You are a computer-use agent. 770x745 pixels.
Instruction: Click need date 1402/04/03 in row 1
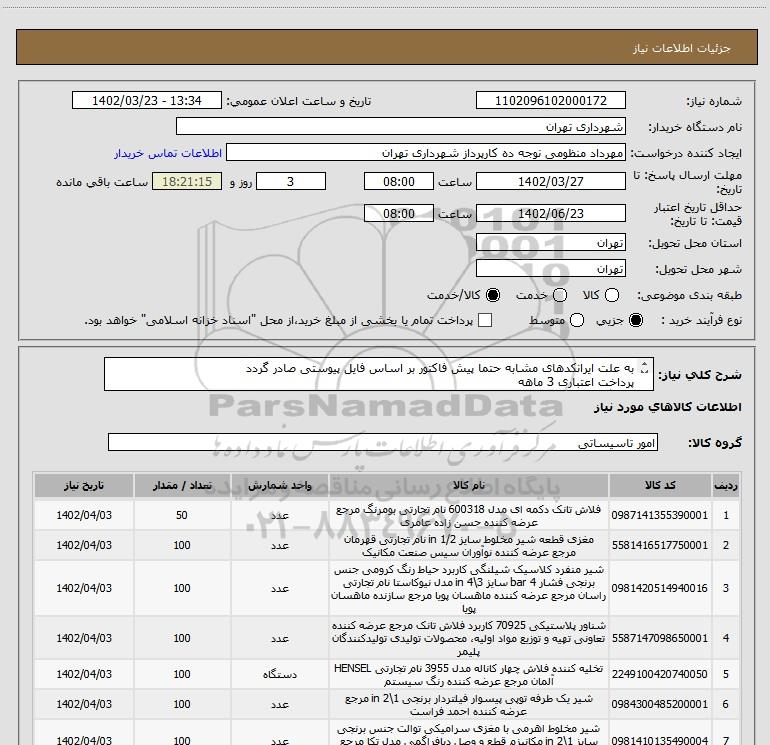pyautogui.click(x=84, y=515)
